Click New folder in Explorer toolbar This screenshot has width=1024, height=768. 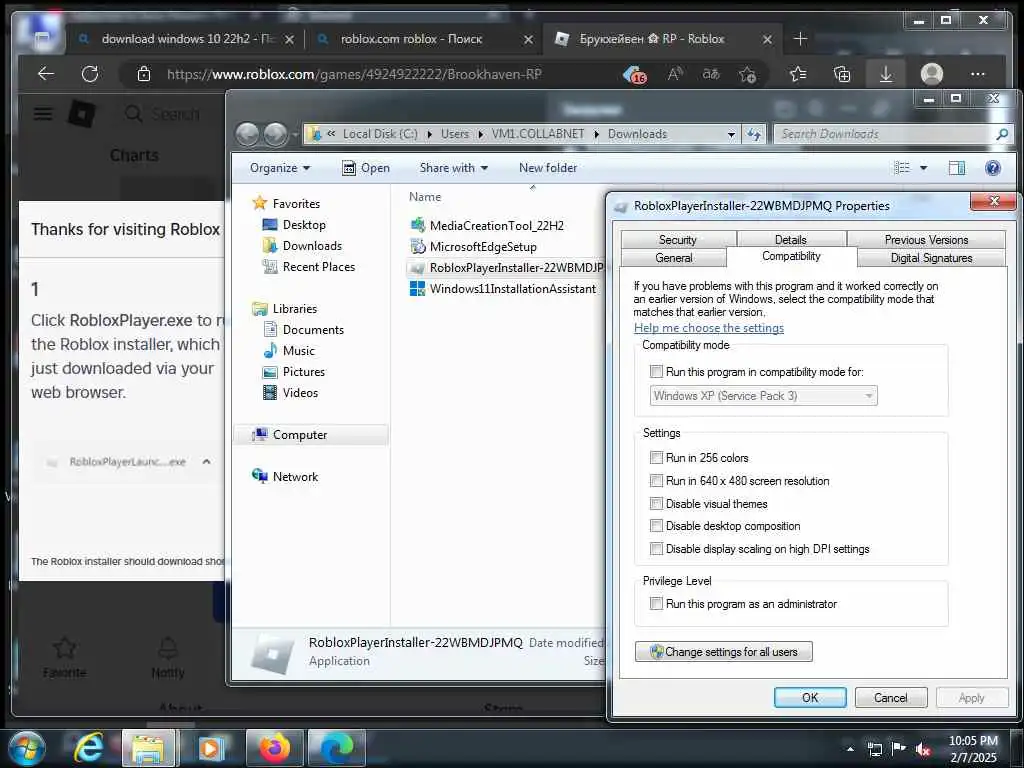pyautogui.click(x=548, y=168)
